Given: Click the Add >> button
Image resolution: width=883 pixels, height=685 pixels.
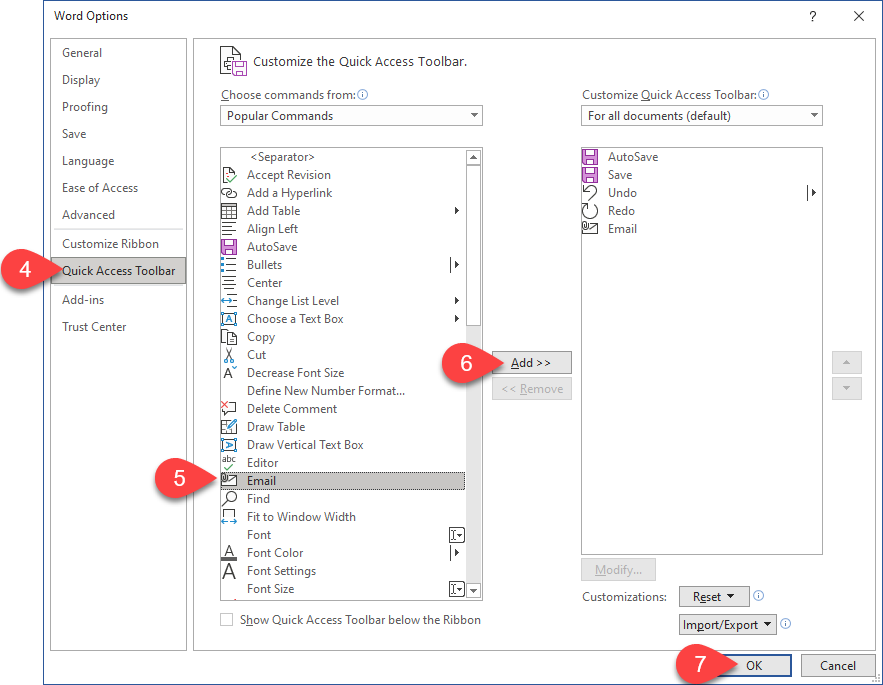Looking at the screenshot, I should (x=532, y=363).
